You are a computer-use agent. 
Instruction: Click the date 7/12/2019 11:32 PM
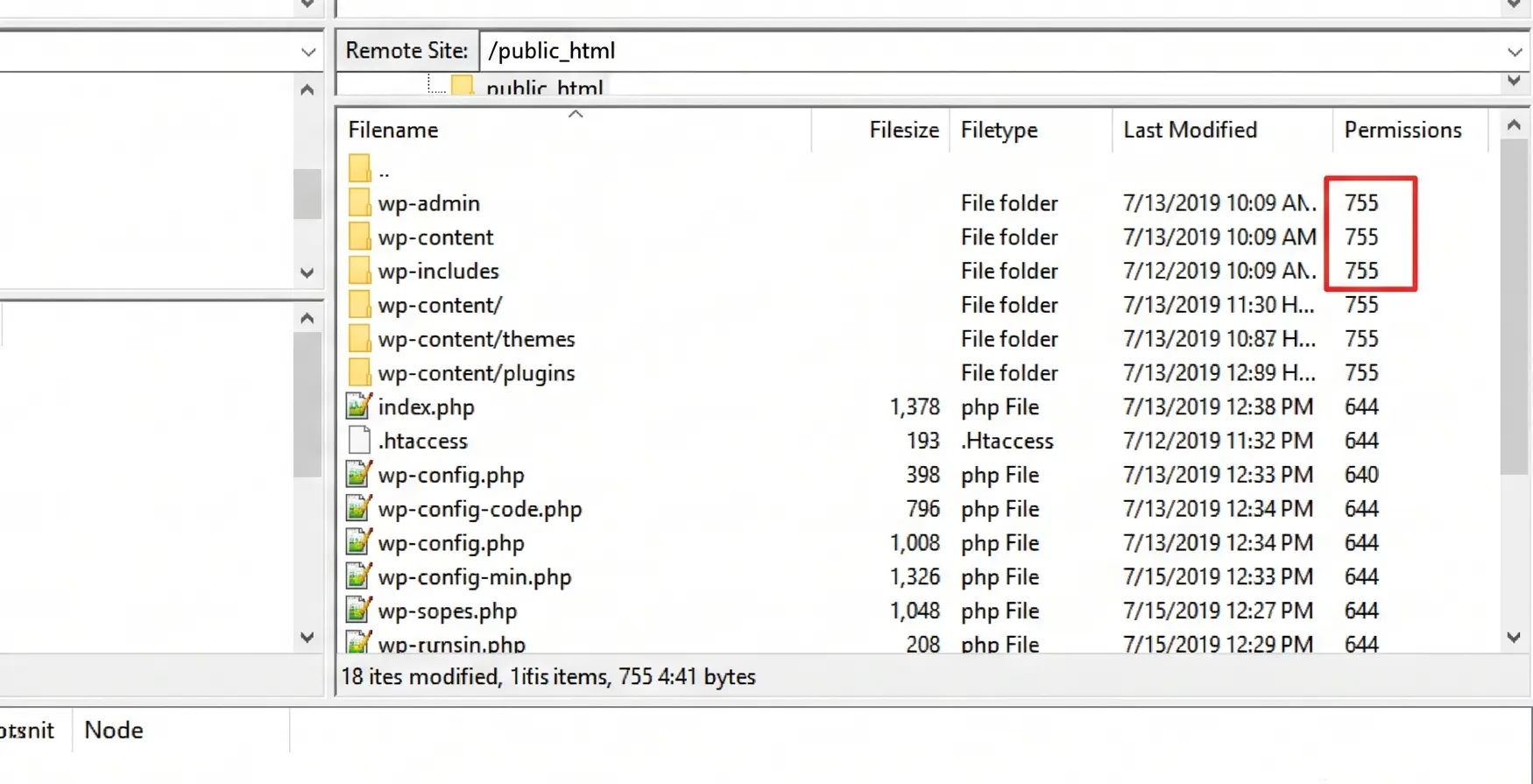click(1219, 441)
